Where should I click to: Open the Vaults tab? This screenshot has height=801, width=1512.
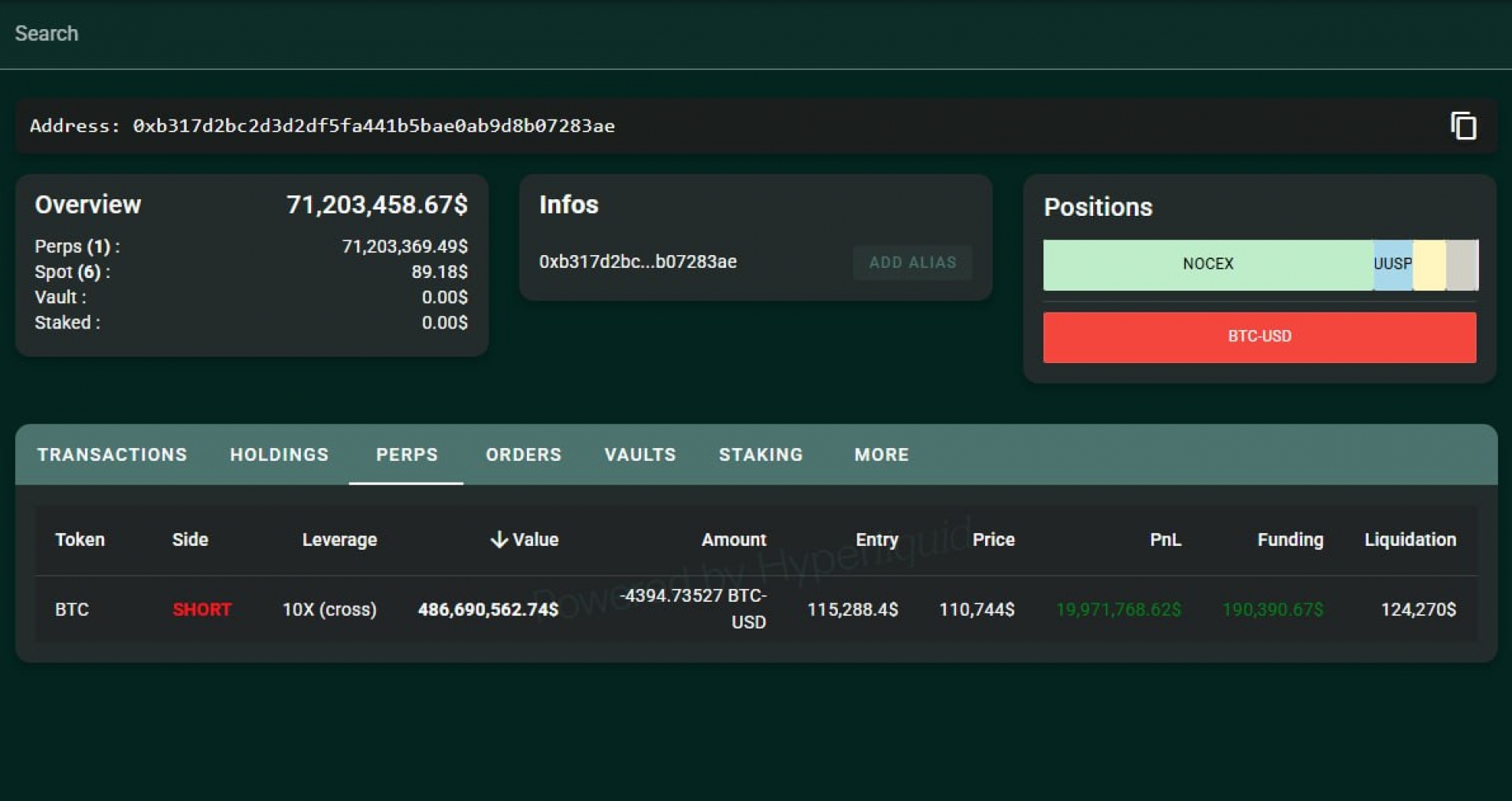639,454
